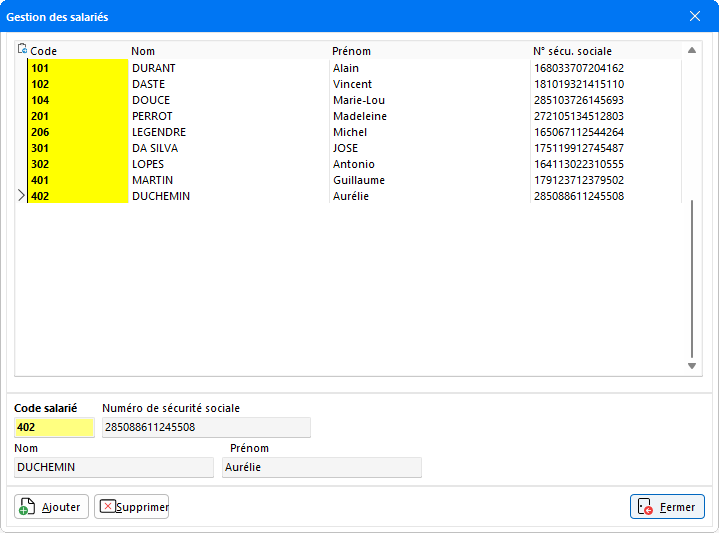Click the Supprimer button
Screen dimensions: 719x533
coord(132,507)
